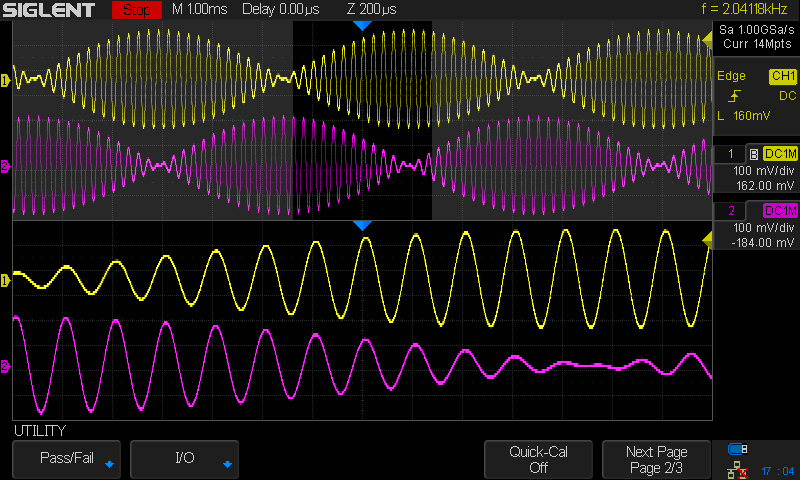Click the bandwidth limit B icon for channel 1

click(753, 154)
